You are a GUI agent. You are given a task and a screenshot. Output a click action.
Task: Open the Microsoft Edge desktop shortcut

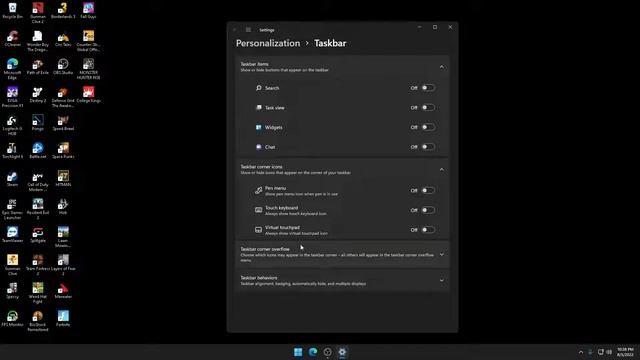(x=12, y=69)
